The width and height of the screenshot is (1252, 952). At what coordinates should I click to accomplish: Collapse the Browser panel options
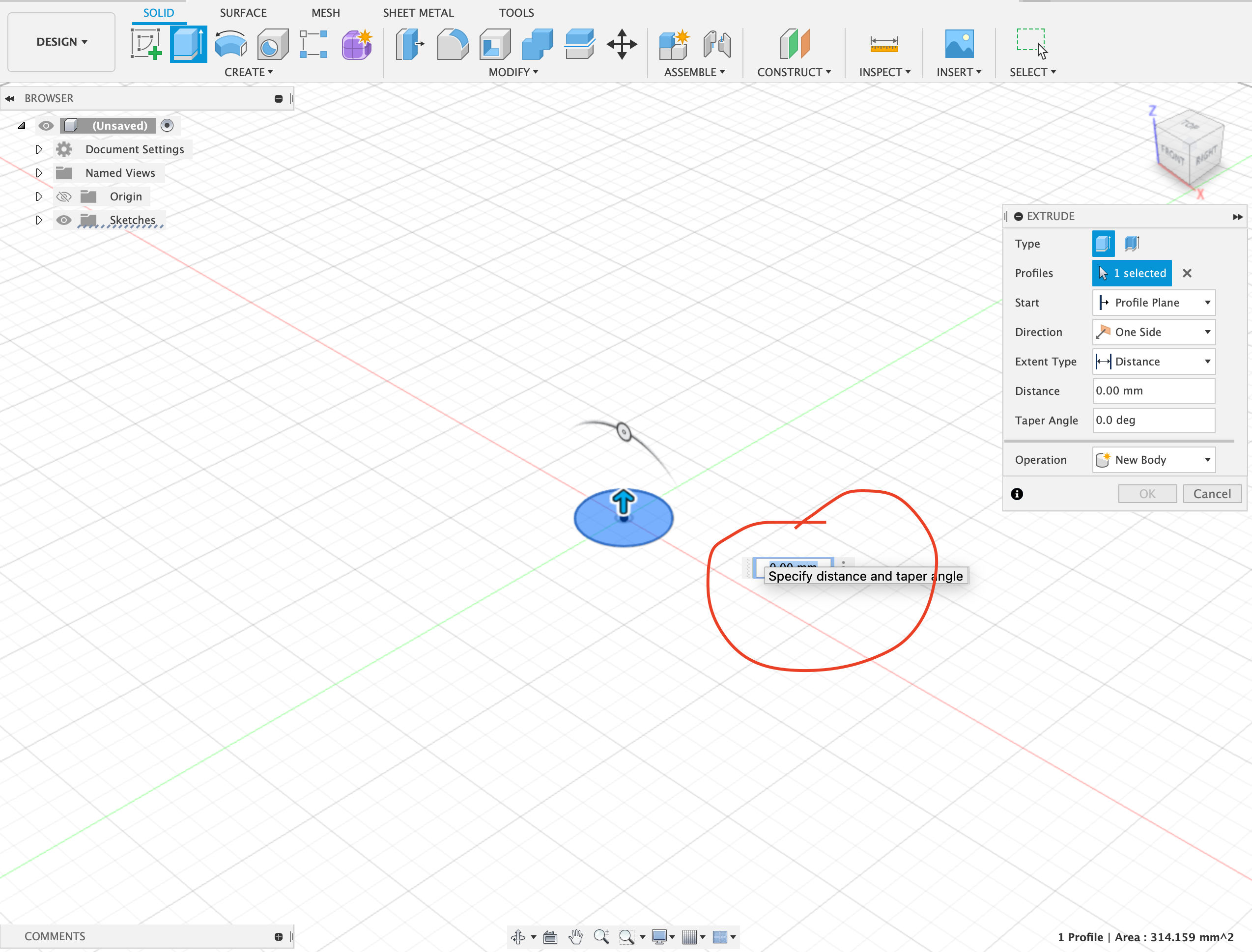click(x=278, y=99)
